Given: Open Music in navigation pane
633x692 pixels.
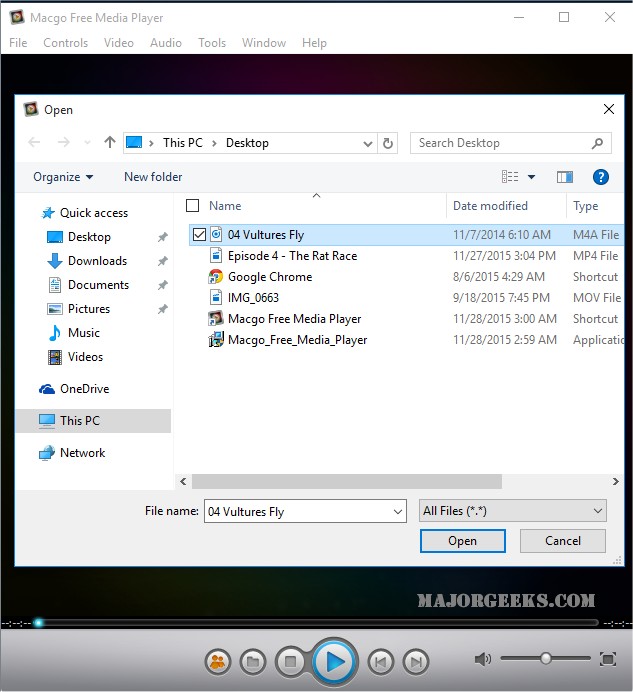Looking at the screenshot, I should point(83,333).
